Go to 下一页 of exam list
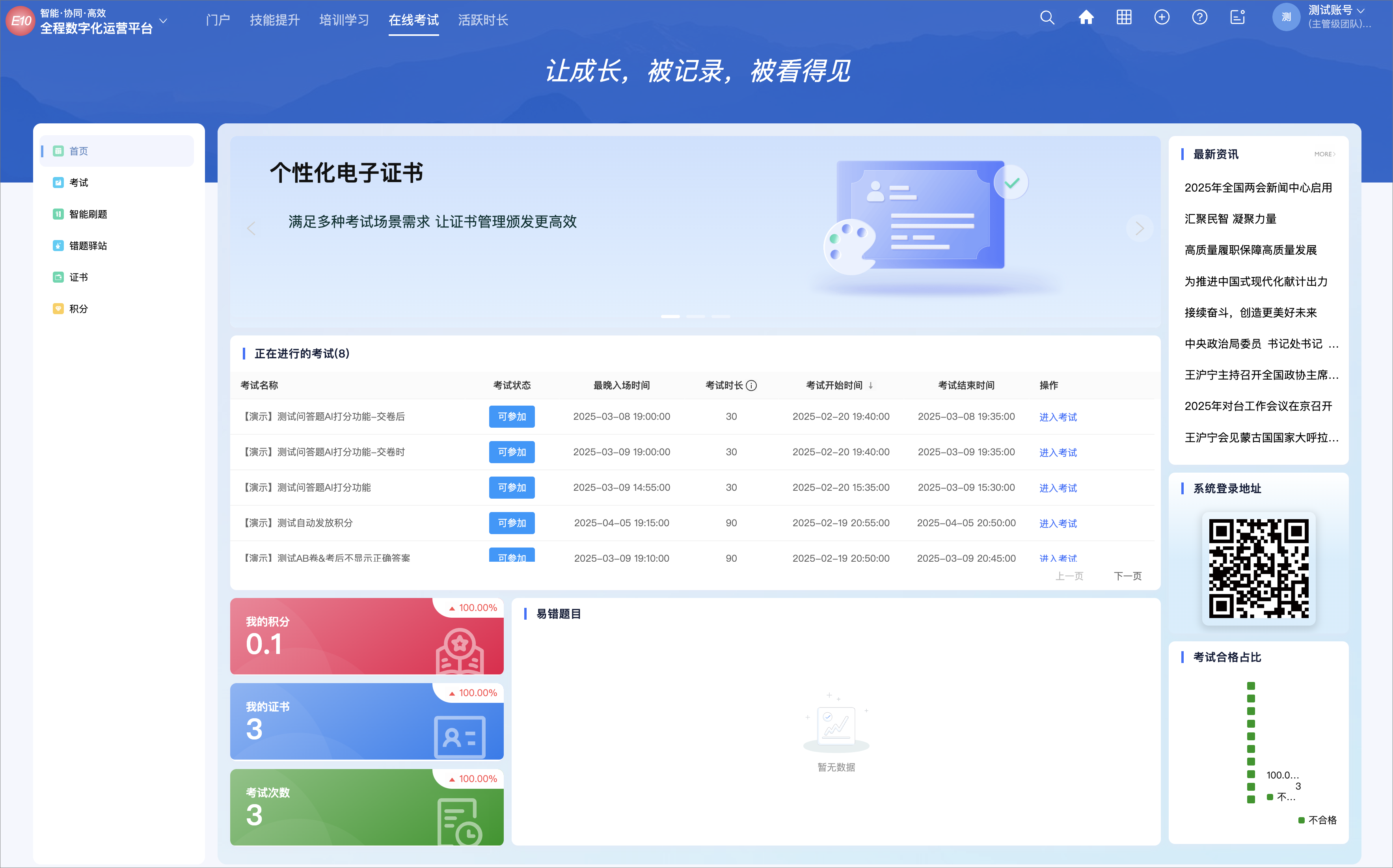Viewport: 1393px width, 868px height. (x=1127, y=576)
